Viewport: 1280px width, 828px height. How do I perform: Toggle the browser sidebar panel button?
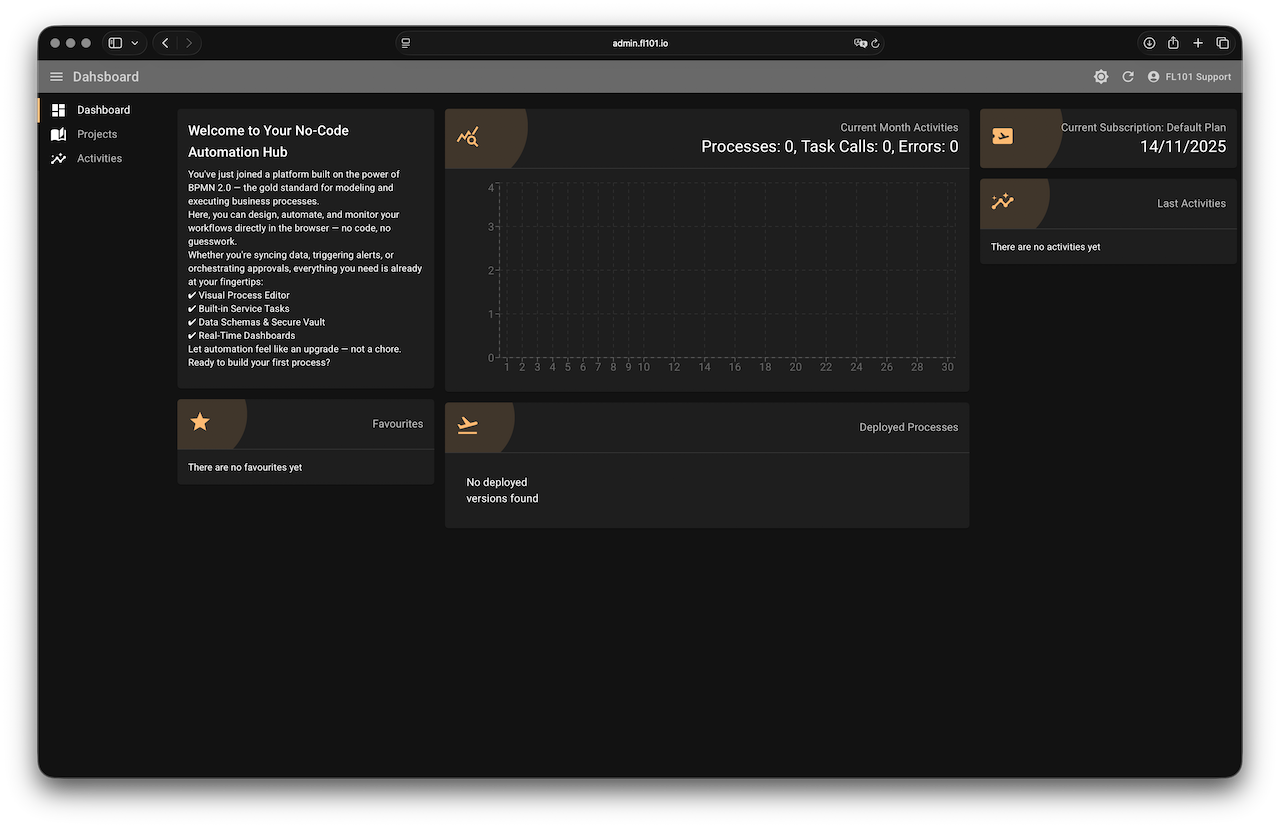click(x=115, y=43)
